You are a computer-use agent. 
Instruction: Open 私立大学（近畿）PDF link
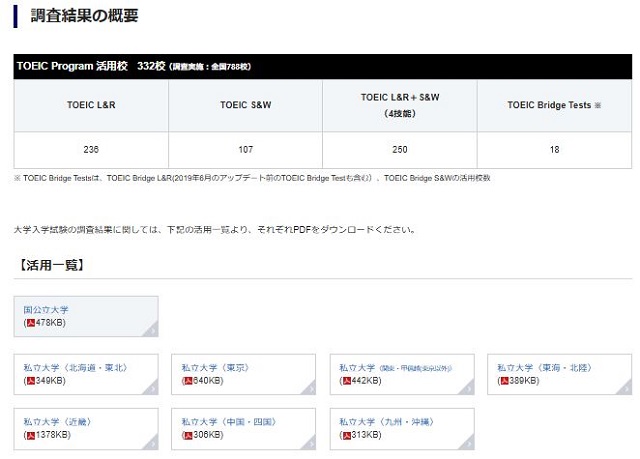(57, 422)
